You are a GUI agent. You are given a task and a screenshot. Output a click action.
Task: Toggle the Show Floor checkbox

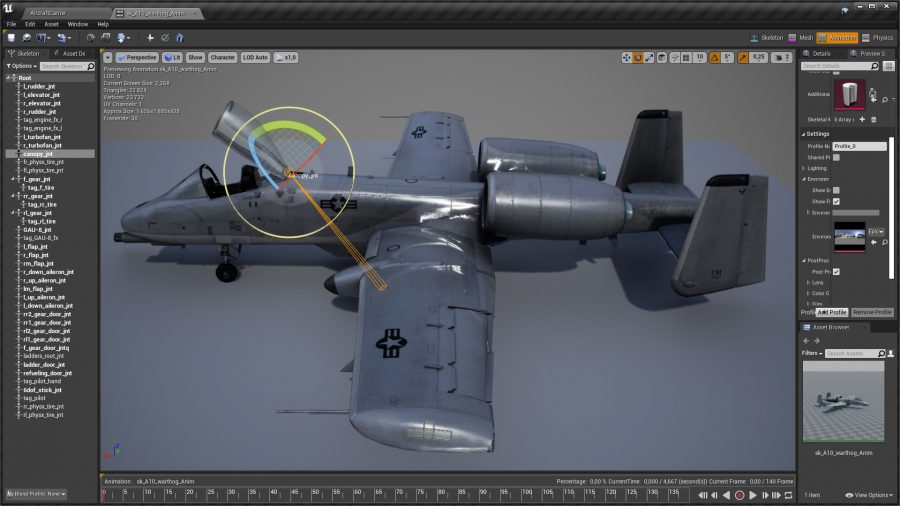coord(836,201)
